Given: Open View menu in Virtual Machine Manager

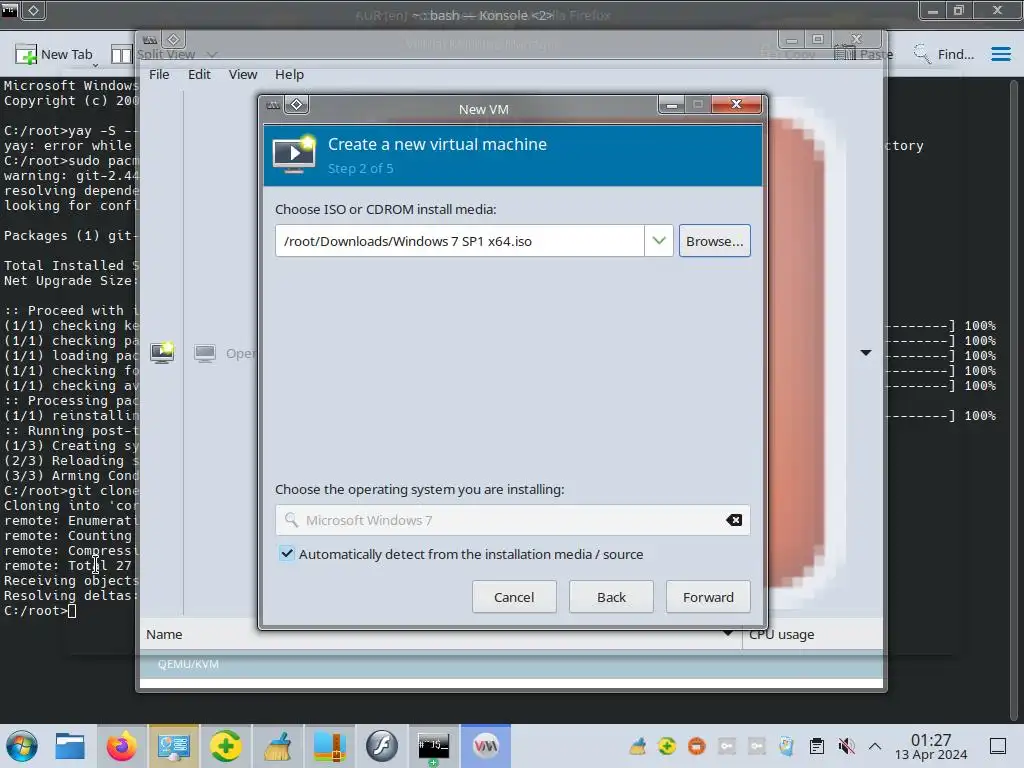Looking at the screenshot, I should point(242,74).
